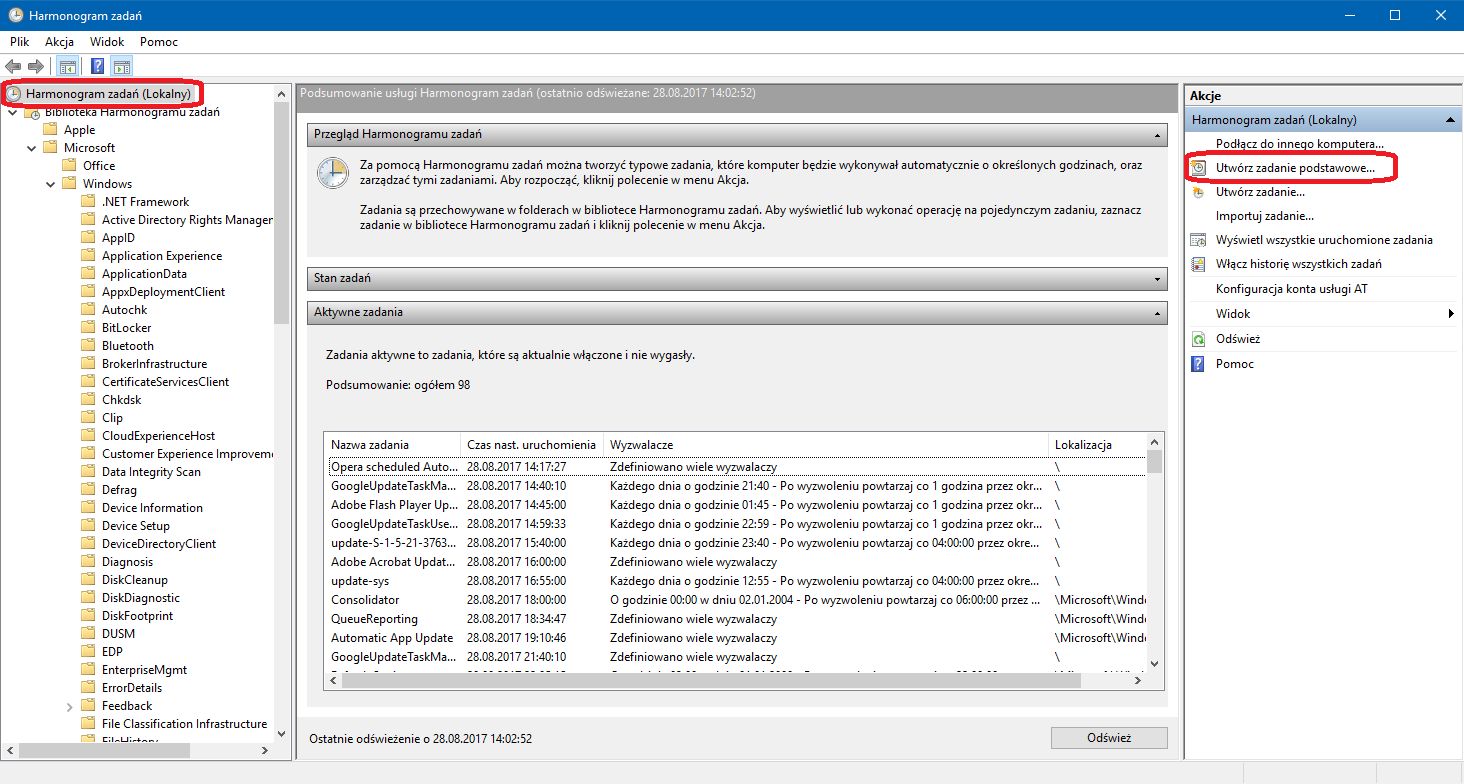Click the EDP folder icon
The width and height of the screenshot is (1464, 784).
coord(89,651)
